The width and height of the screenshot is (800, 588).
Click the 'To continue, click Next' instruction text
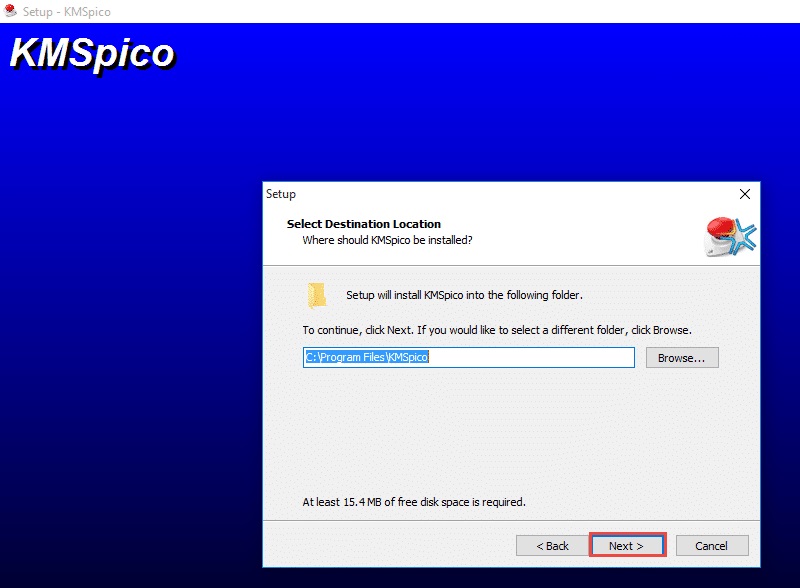pyautogui.click(x=497, y=329)
